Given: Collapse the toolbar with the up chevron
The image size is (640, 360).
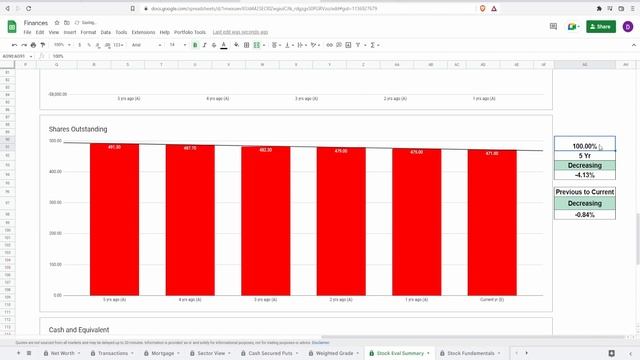Looking at the screenshot, I should (633, 45).
